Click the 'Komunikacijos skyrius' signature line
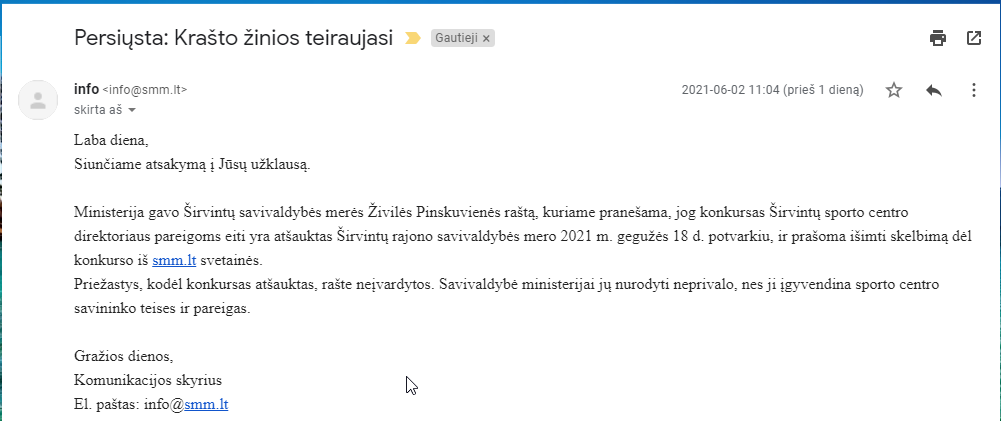Screen dimensions: 1001x421 tap(148, 380)
